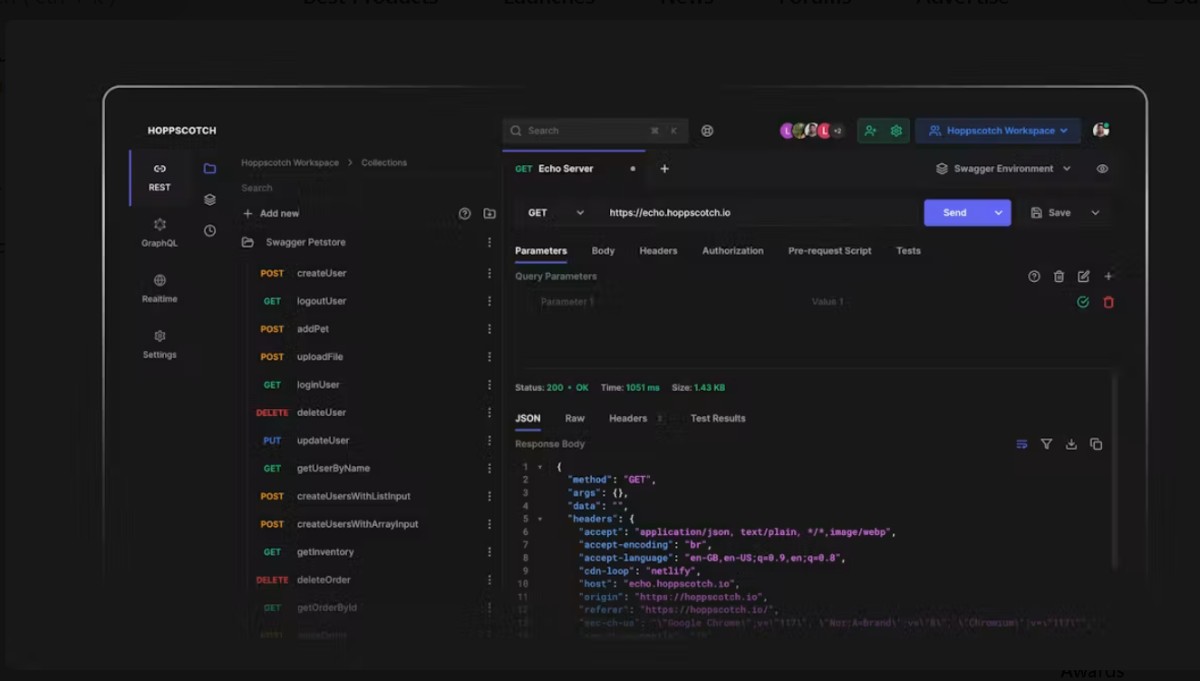This screenshot has height=681, width=1200.
Task: Switch to the request Headers tab
Action: click(x=658, y=251)
